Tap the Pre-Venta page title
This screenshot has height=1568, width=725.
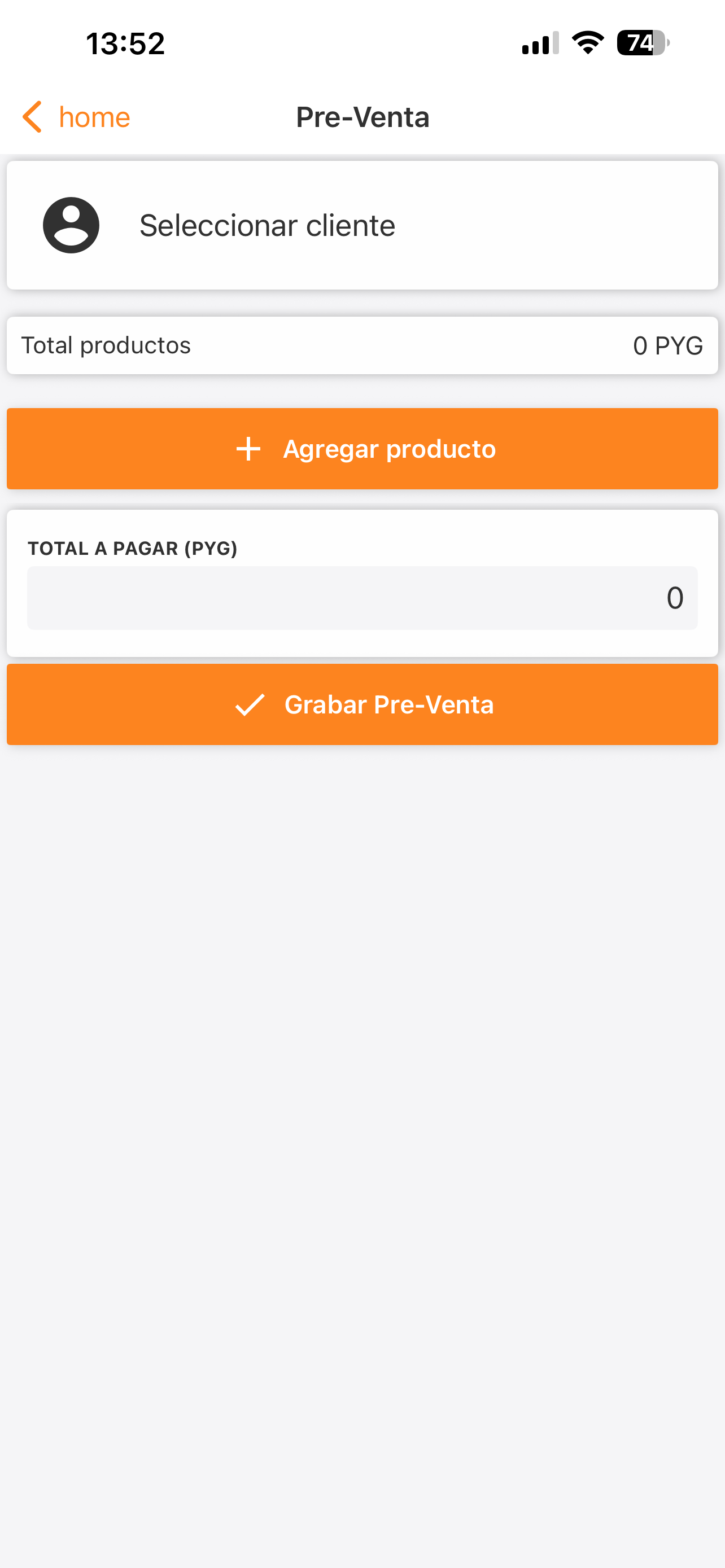click(x=363, y=117)
